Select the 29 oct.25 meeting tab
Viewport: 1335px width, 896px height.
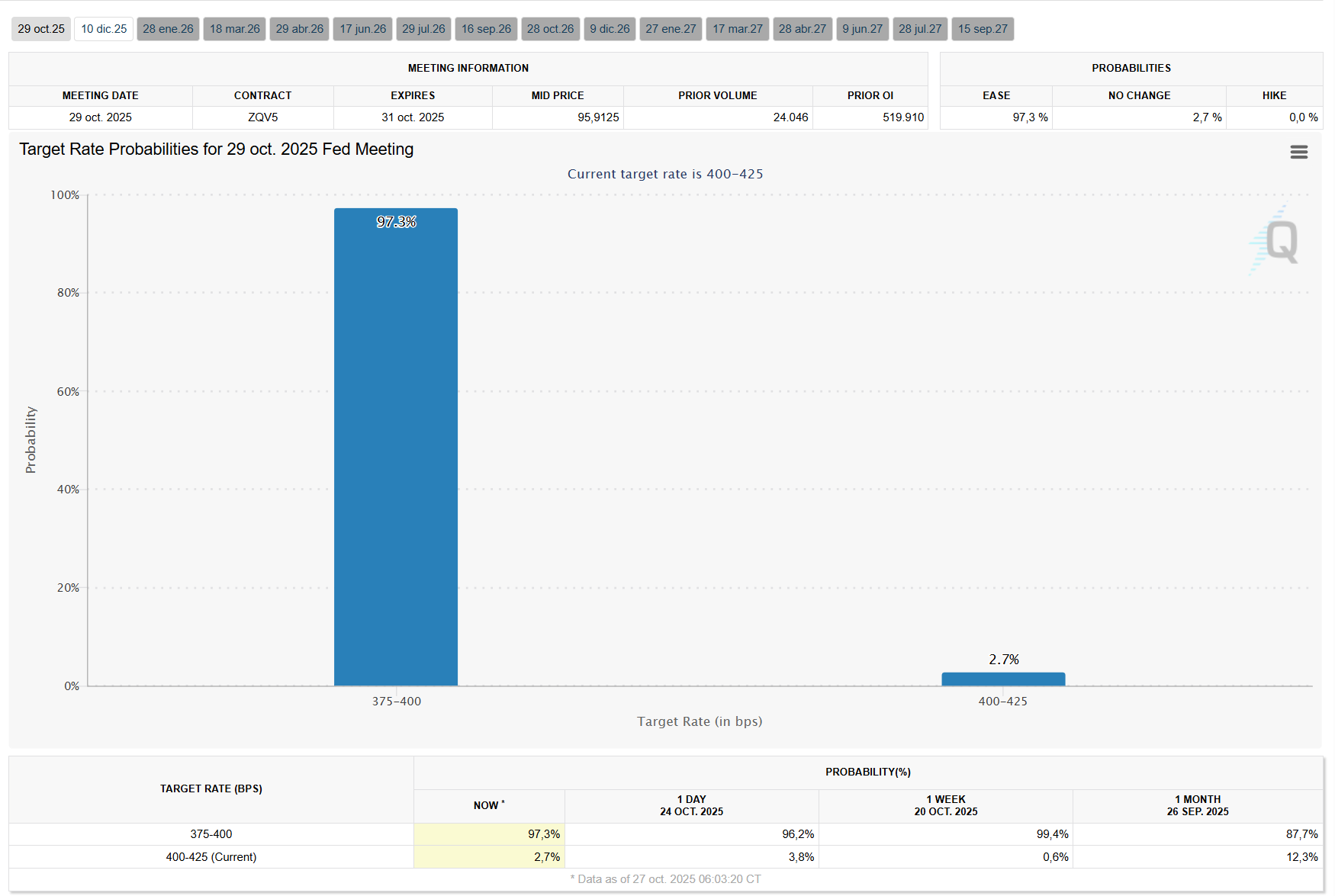pos(41,29)
